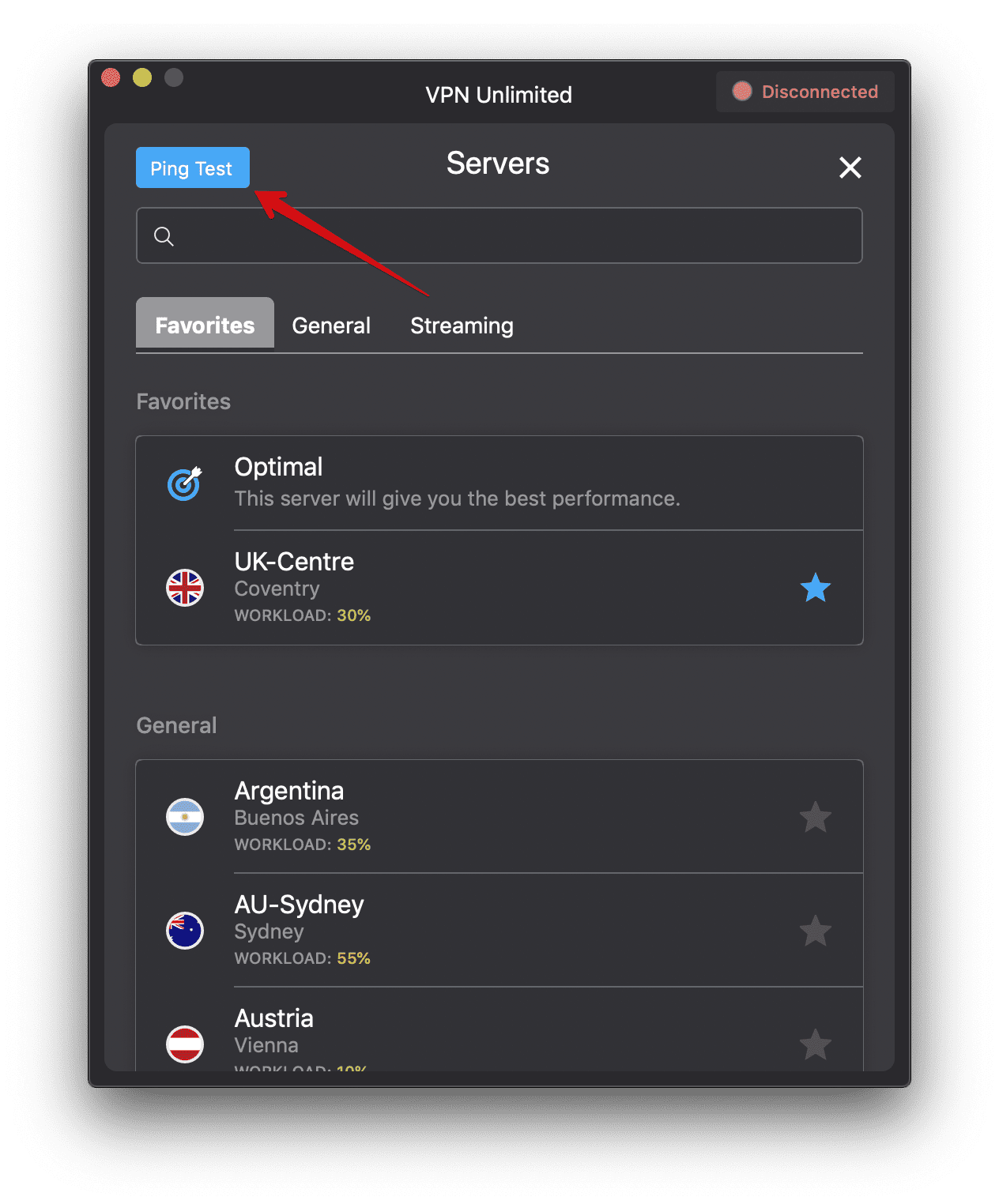The height and width of the screenshot is (1204, 999).
Task: Click the search magnifier icon
Action: pyautogui.click(x=164, y=235)
